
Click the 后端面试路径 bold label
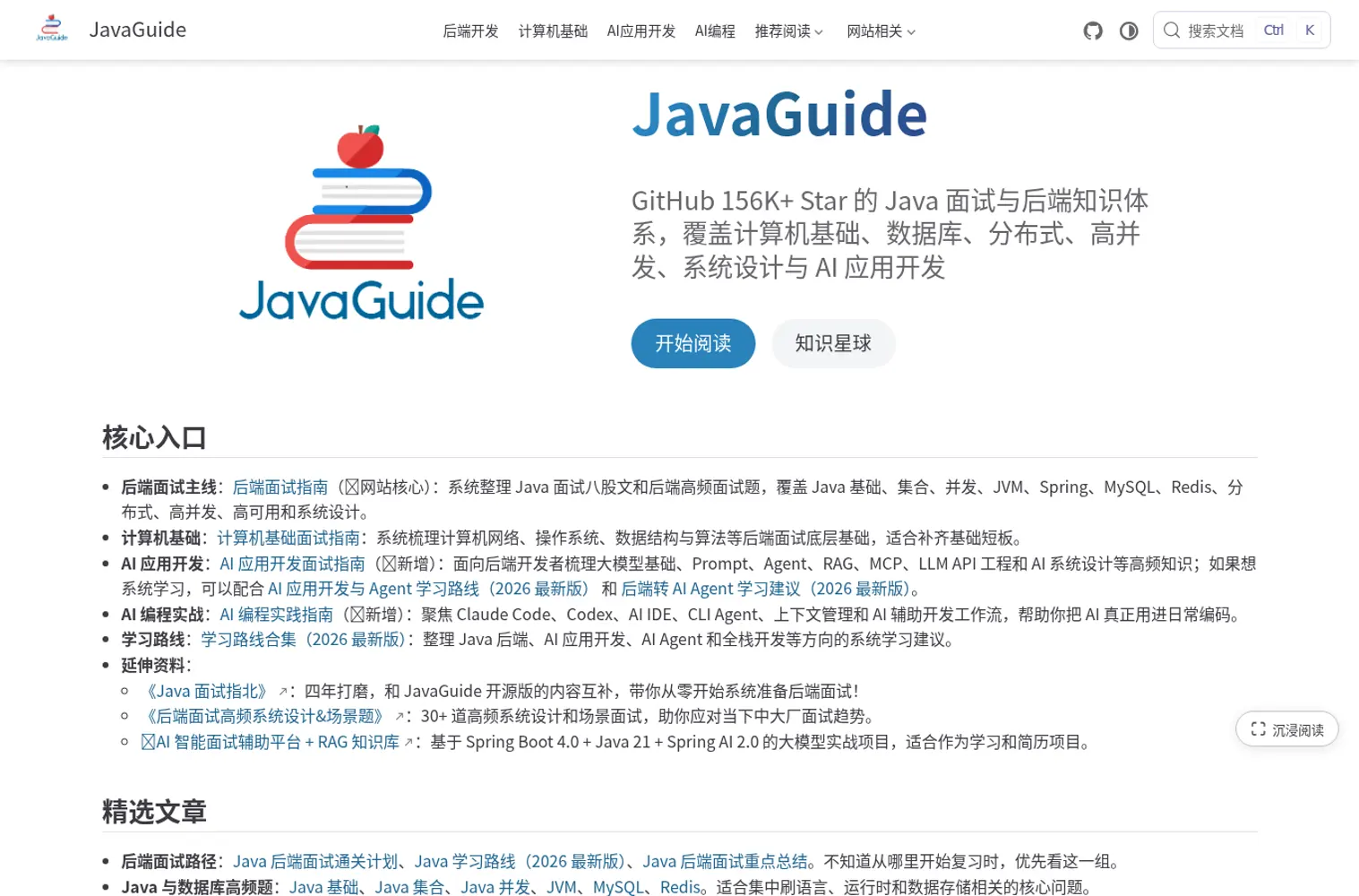(x=169, y=862)
